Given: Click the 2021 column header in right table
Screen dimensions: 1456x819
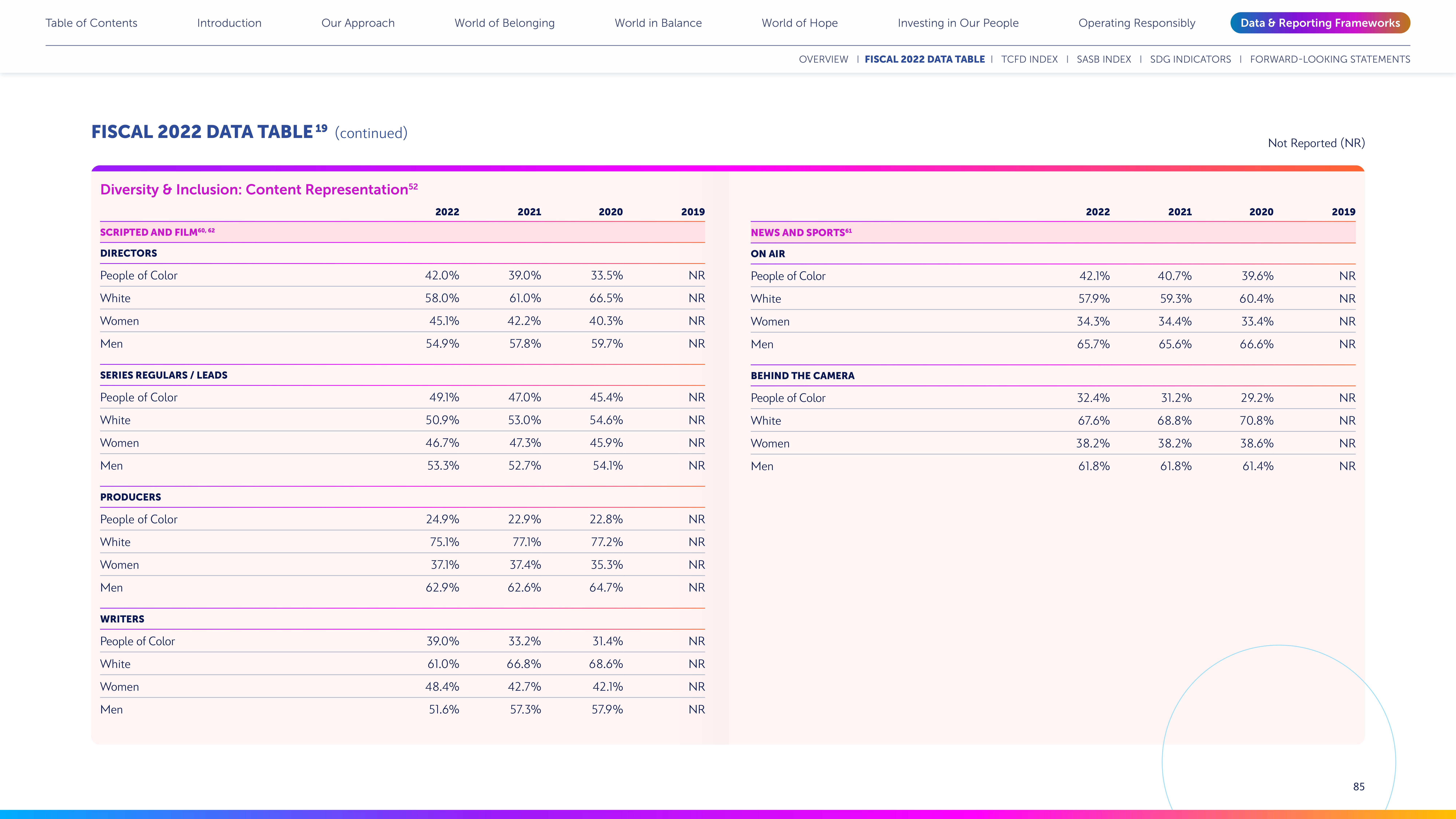Looking at the screenshot, I should (1180, 212).
